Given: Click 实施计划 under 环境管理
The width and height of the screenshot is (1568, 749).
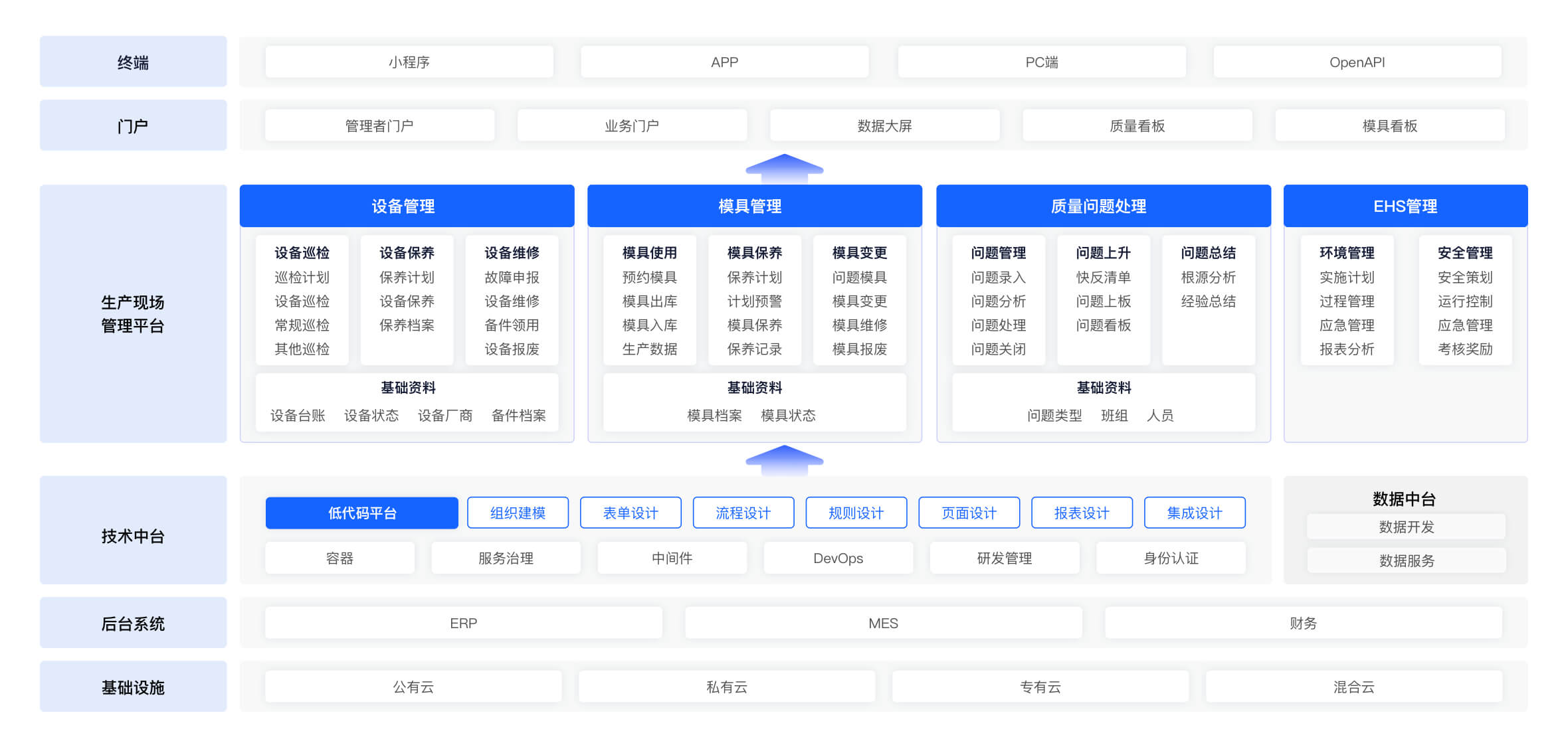Looking at the screenshot, I should click(1347, 277).
